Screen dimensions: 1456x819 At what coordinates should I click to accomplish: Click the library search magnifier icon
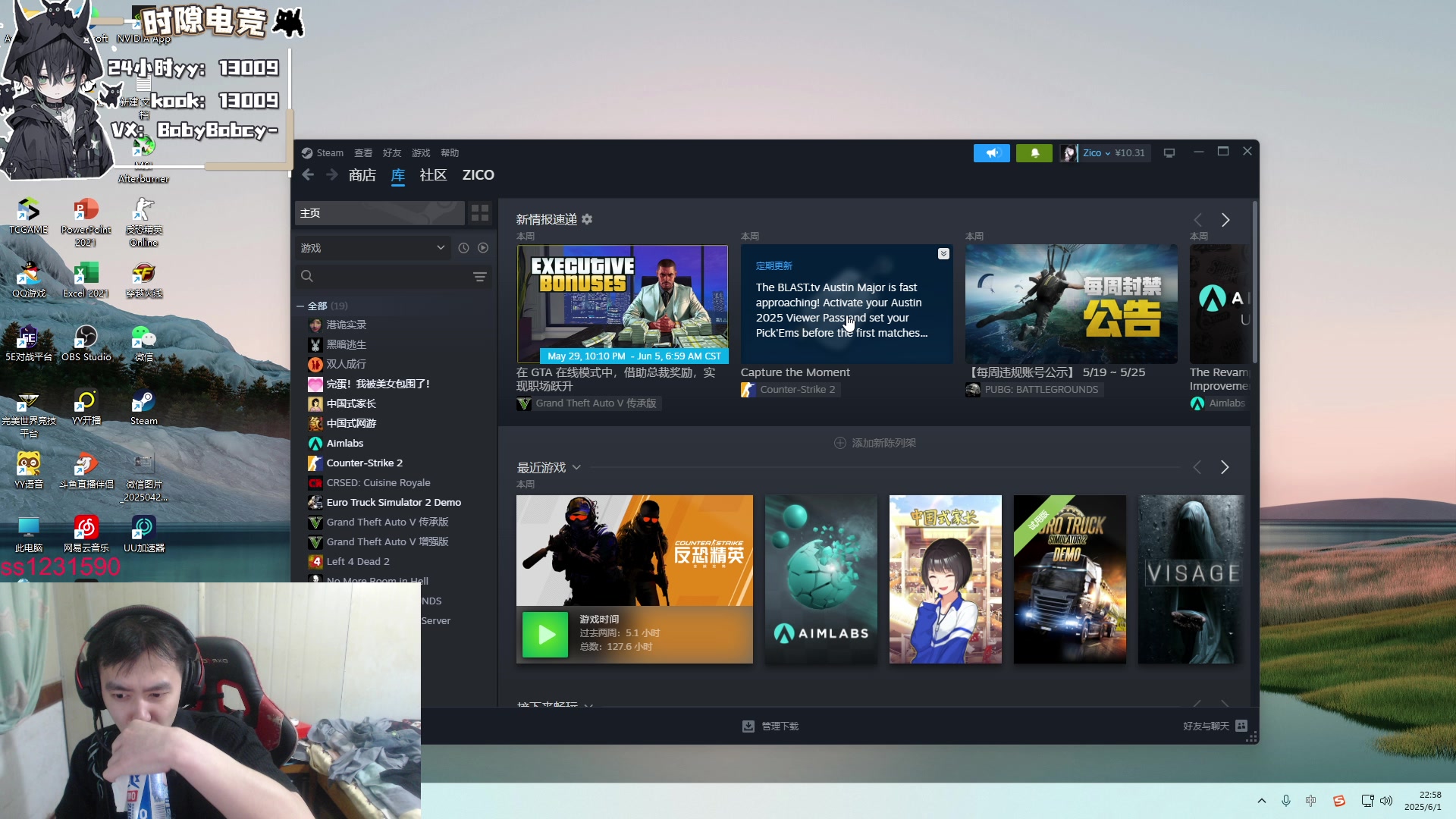(307, 277)
